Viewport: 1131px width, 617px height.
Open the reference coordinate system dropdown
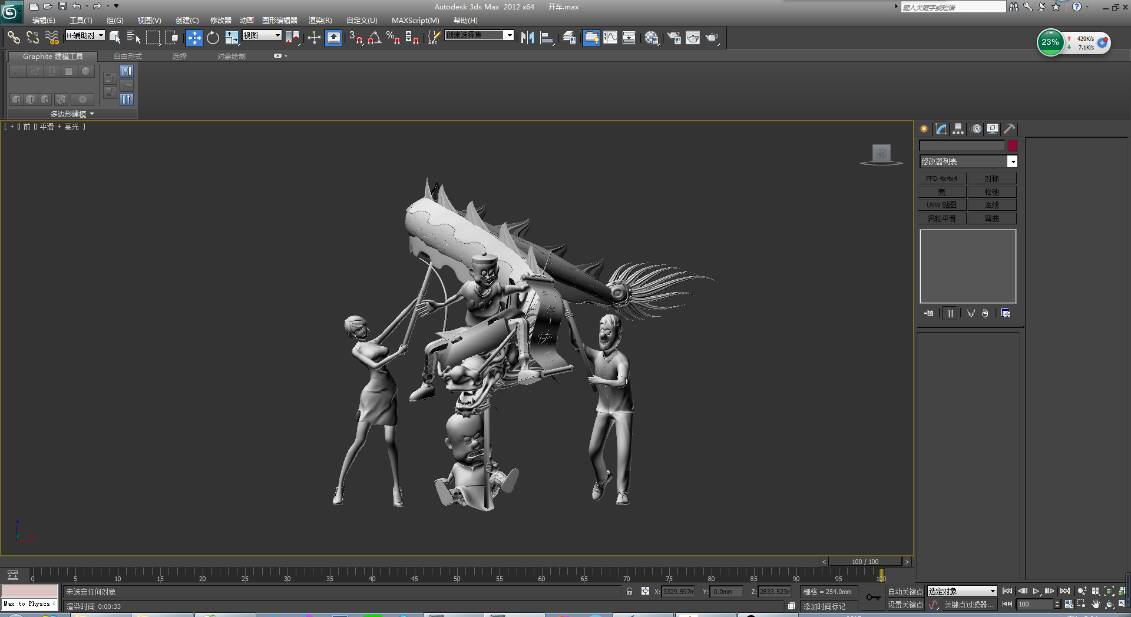tap(263, 36)
